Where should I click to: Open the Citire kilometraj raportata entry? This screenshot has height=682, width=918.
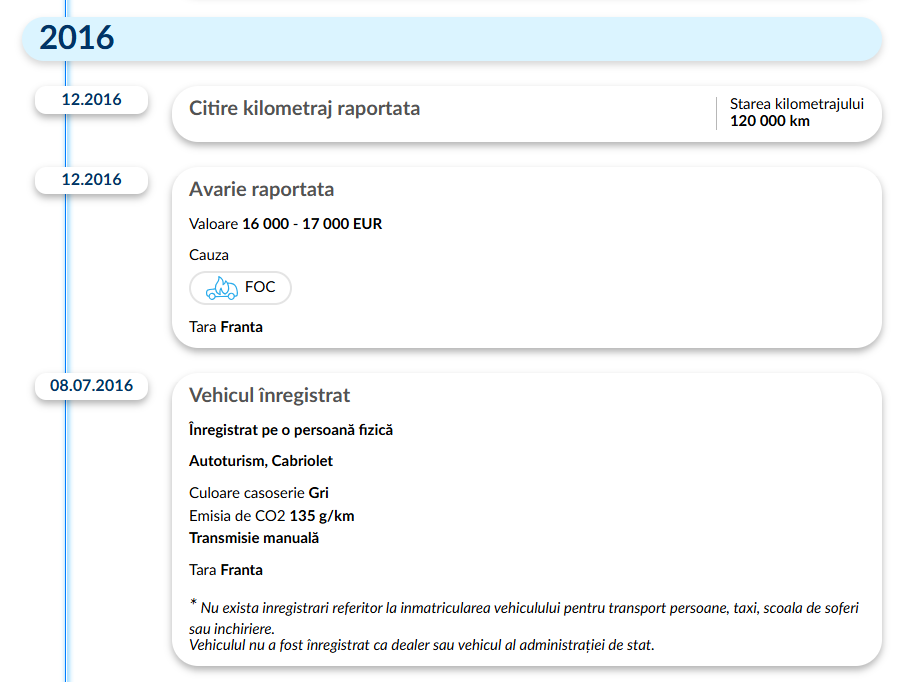(x=304, y=109)
